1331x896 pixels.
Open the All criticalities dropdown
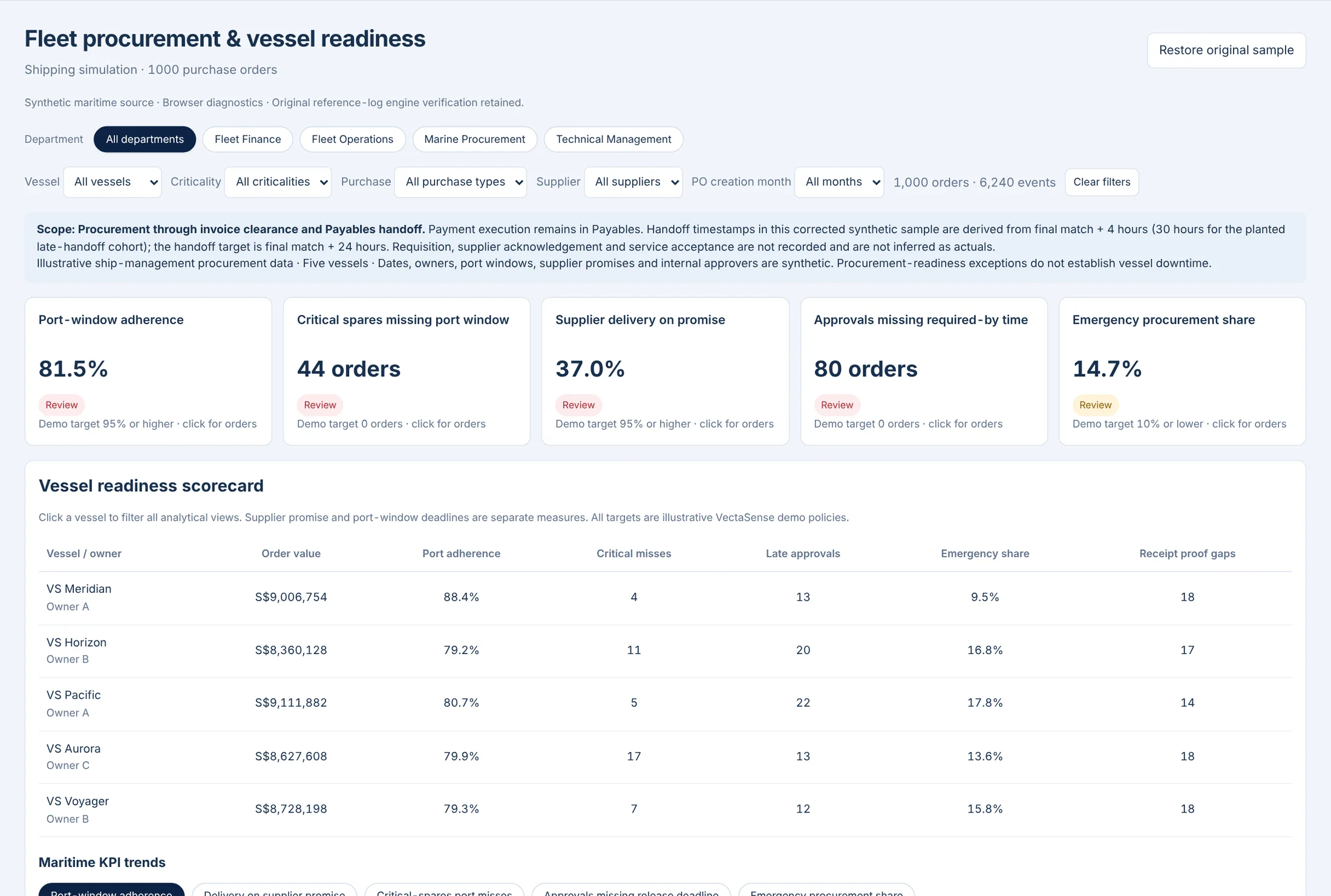point(278,182)
